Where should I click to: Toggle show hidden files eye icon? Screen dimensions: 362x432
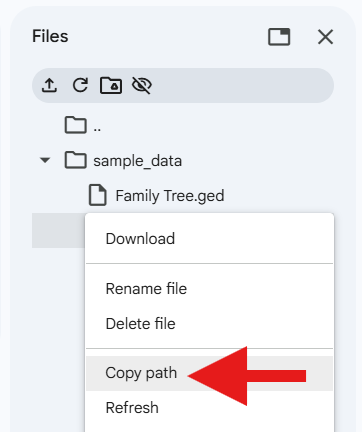(x=142, y=85)
